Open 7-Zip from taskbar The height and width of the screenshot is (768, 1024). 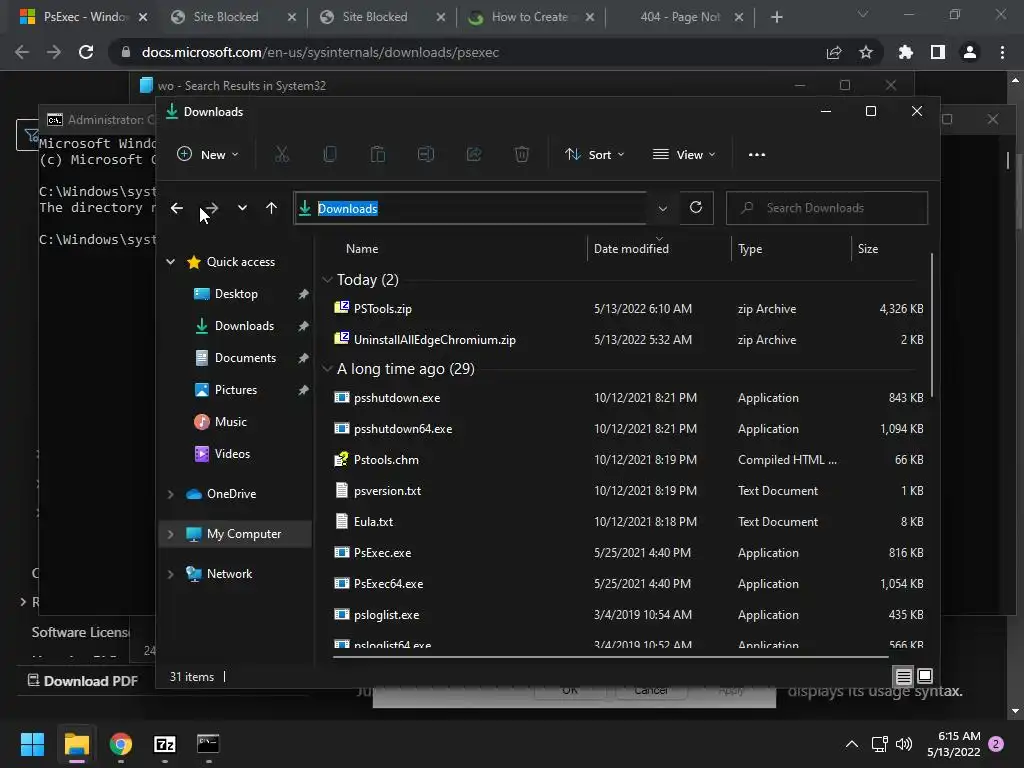(165, 744)
